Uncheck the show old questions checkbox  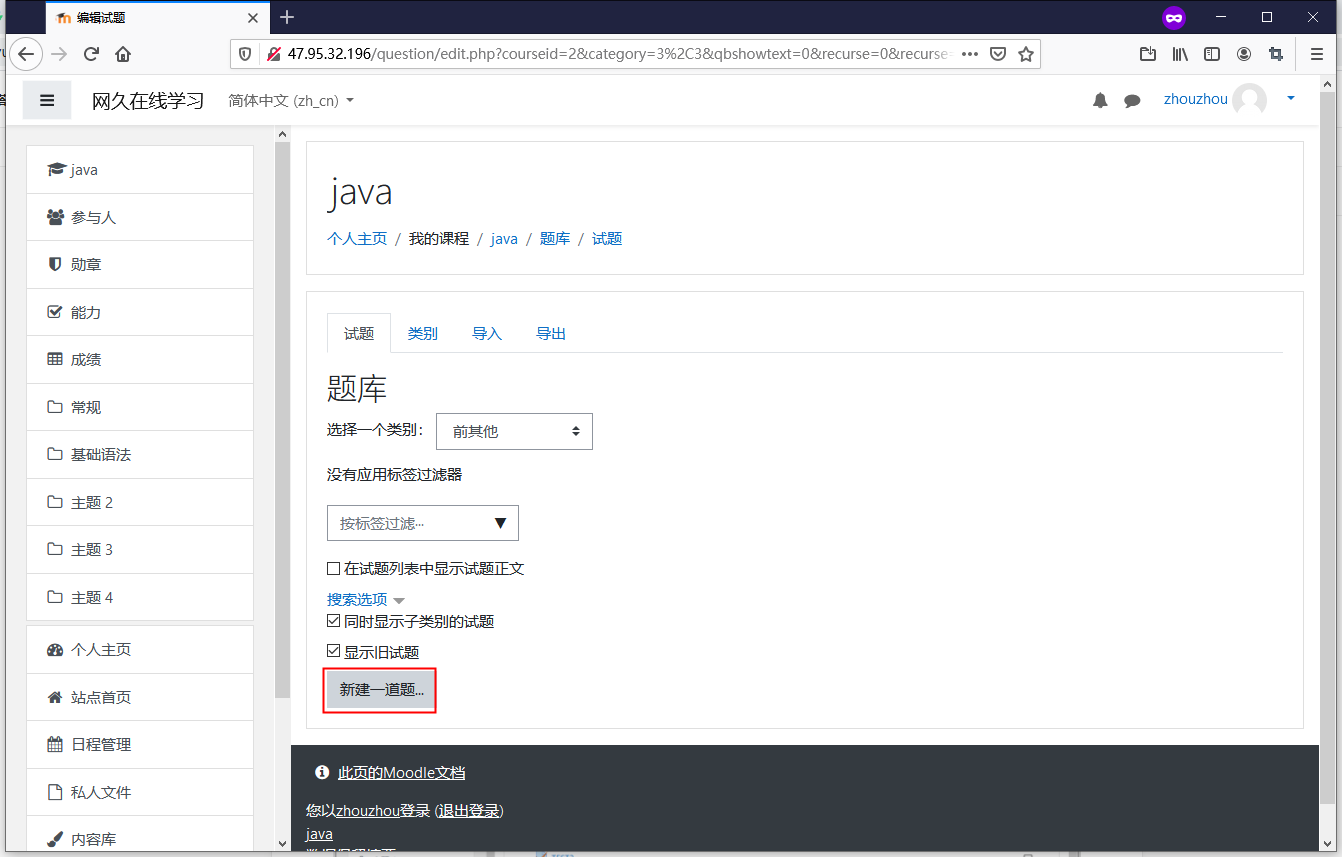point(334,653)
